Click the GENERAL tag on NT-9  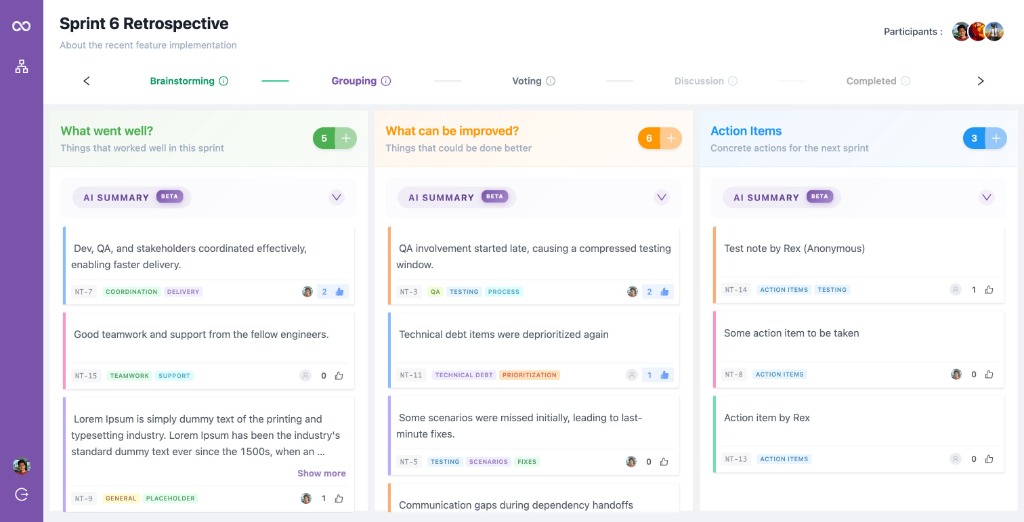(120, 498)
